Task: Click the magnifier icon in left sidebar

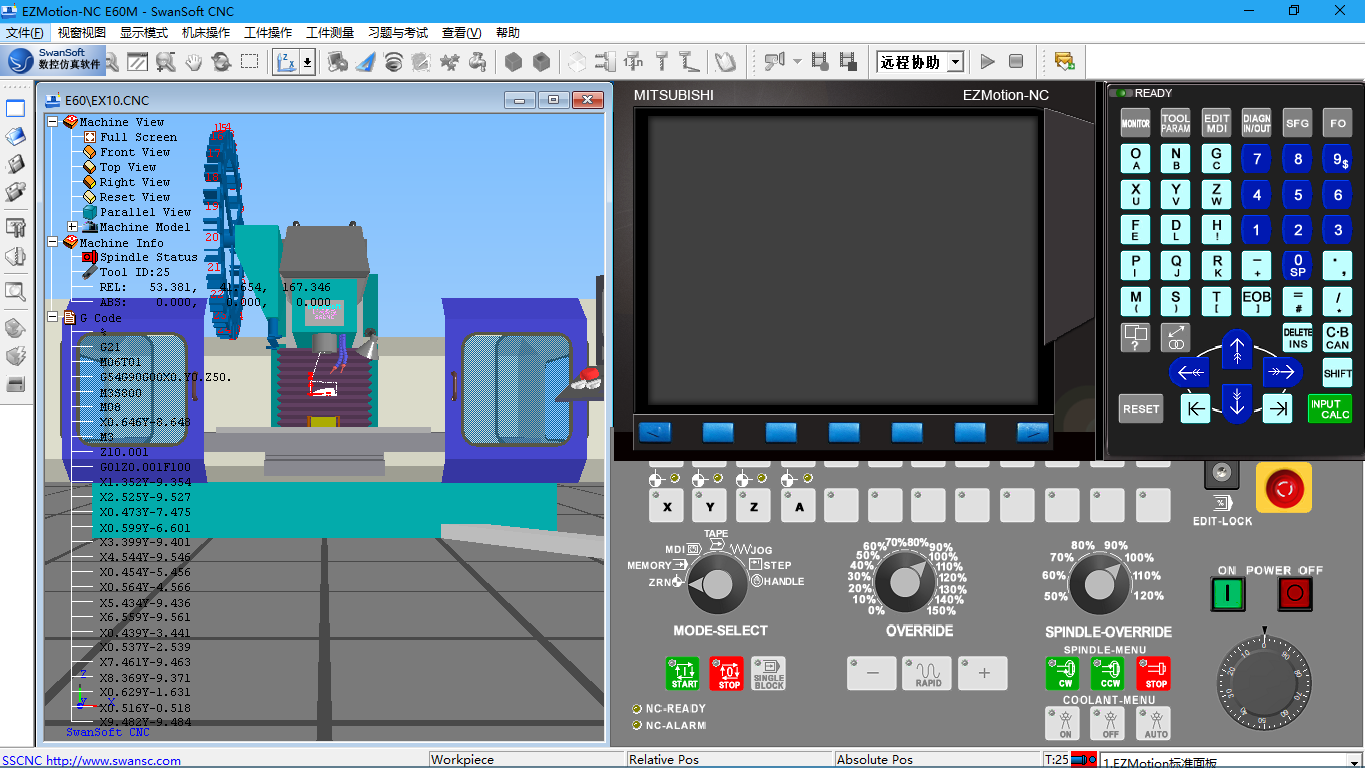Action: [x=15, y=292]
